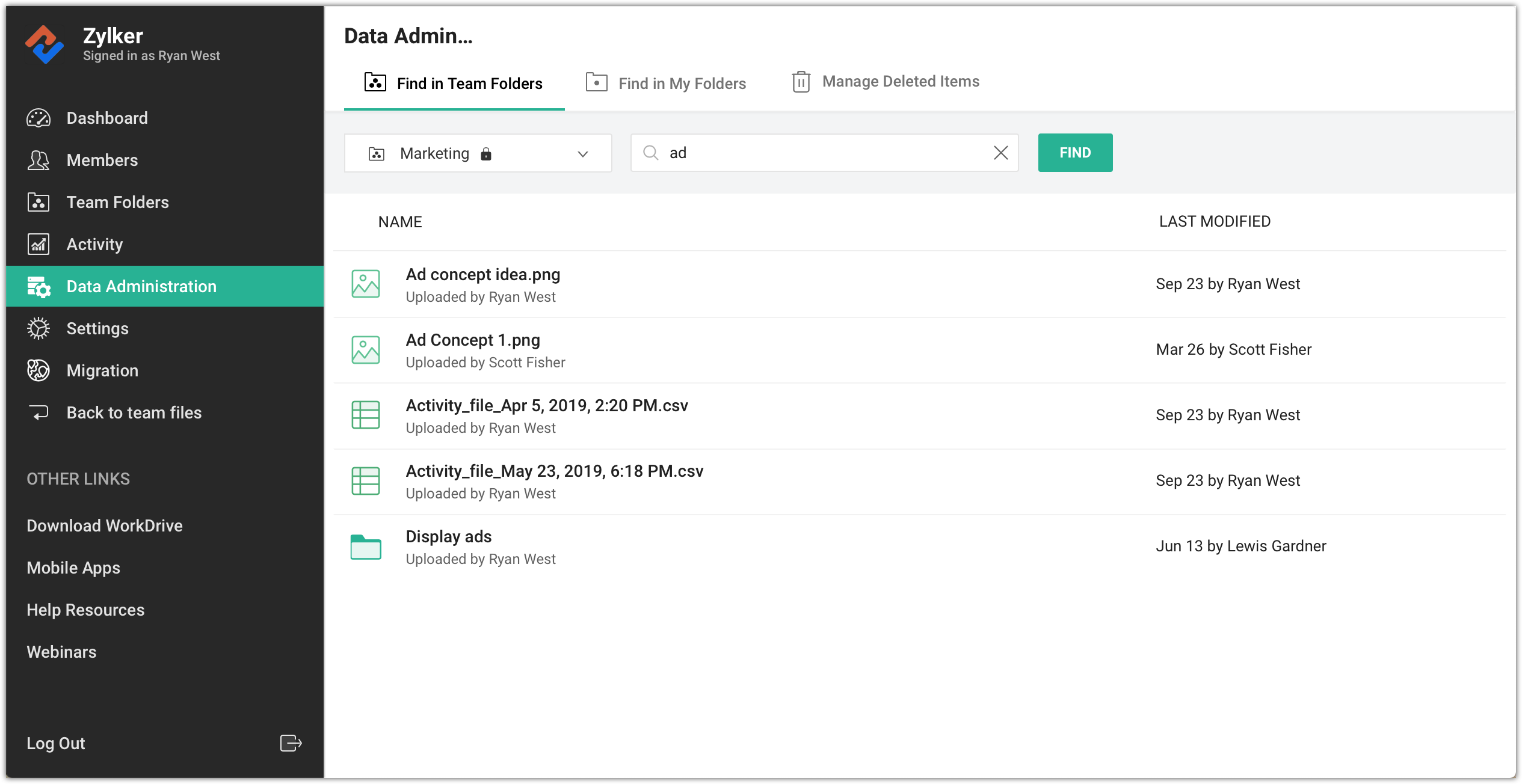
Task: Open Team Folders in sidebar
Action: [x=117, y=203]
